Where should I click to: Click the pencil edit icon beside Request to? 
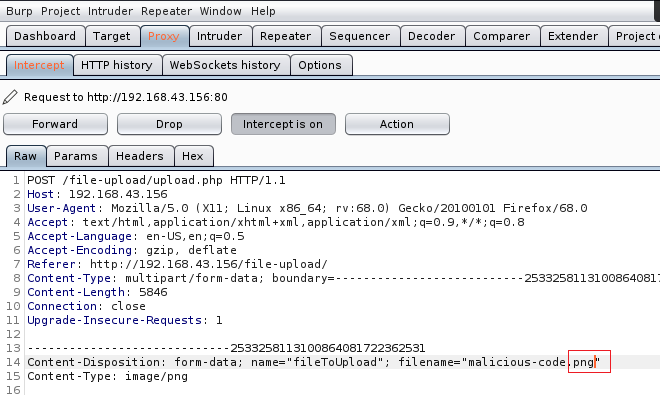(x=10, y=97)
